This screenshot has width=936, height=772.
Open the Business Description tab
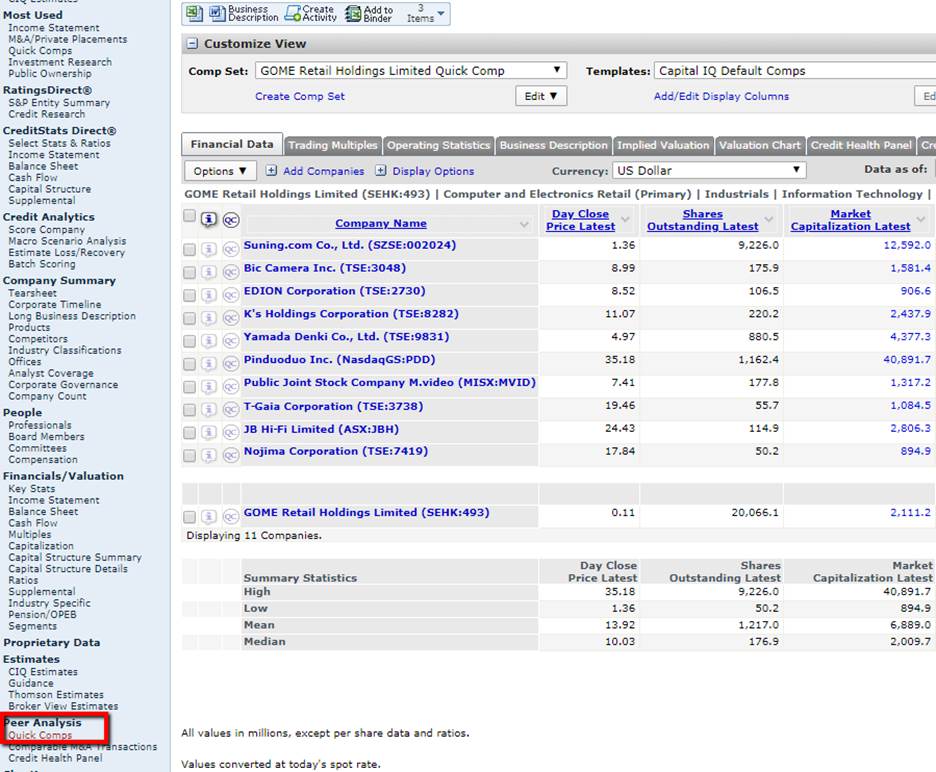click(x=553, y=145)
